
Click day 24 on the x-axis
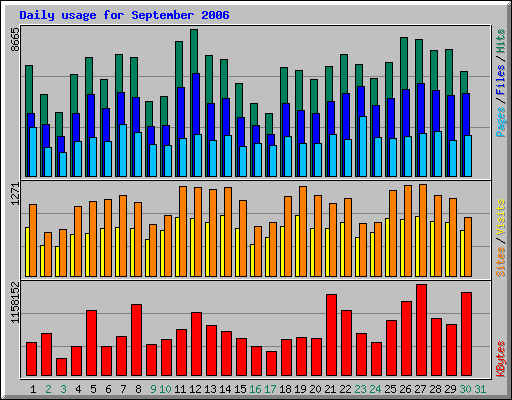click(375, 389)
